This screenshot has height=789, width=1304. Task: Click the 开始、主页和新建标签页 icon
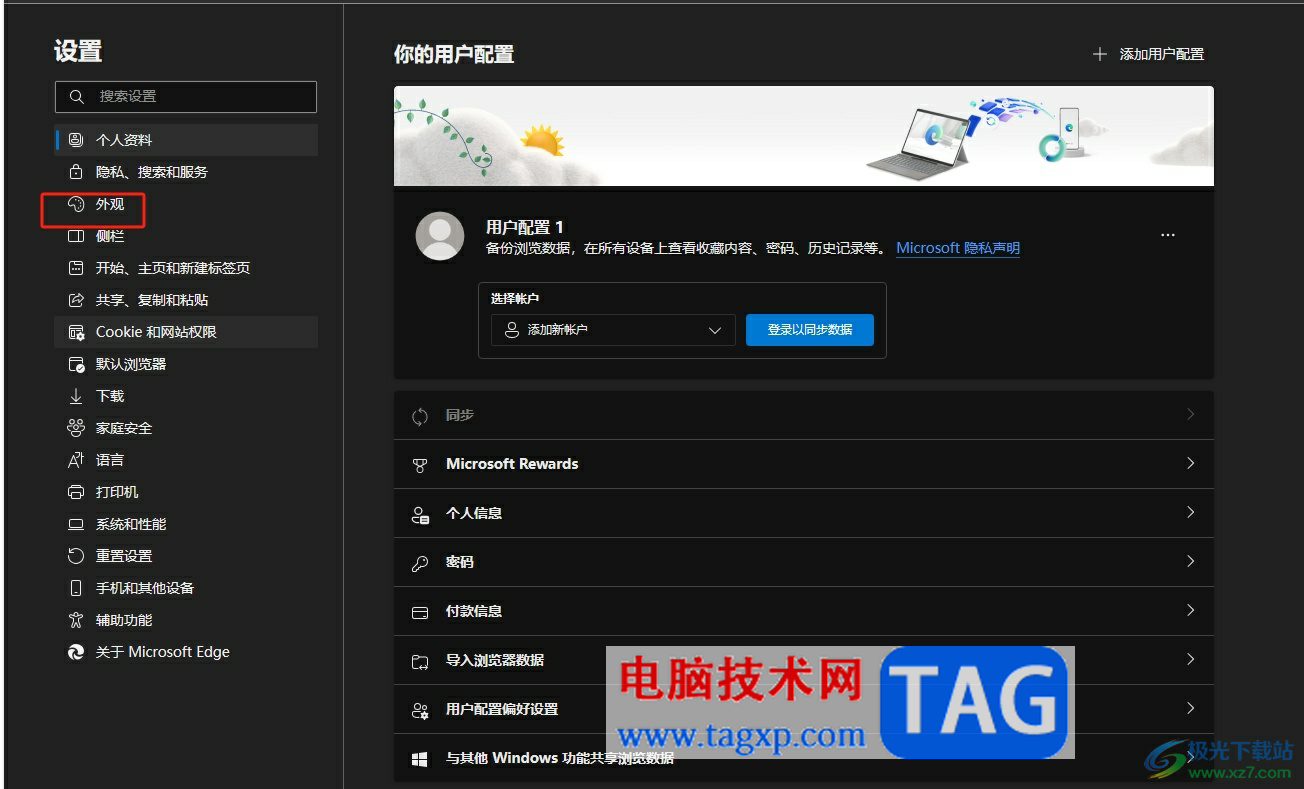[76, 268]
